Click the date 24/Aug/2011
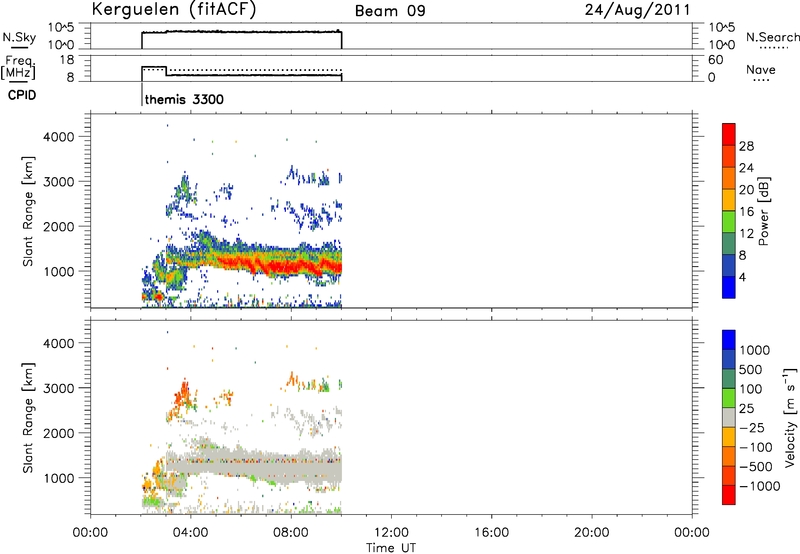The width and height of the screenshot is (800, 554). (x=637, y=10)
